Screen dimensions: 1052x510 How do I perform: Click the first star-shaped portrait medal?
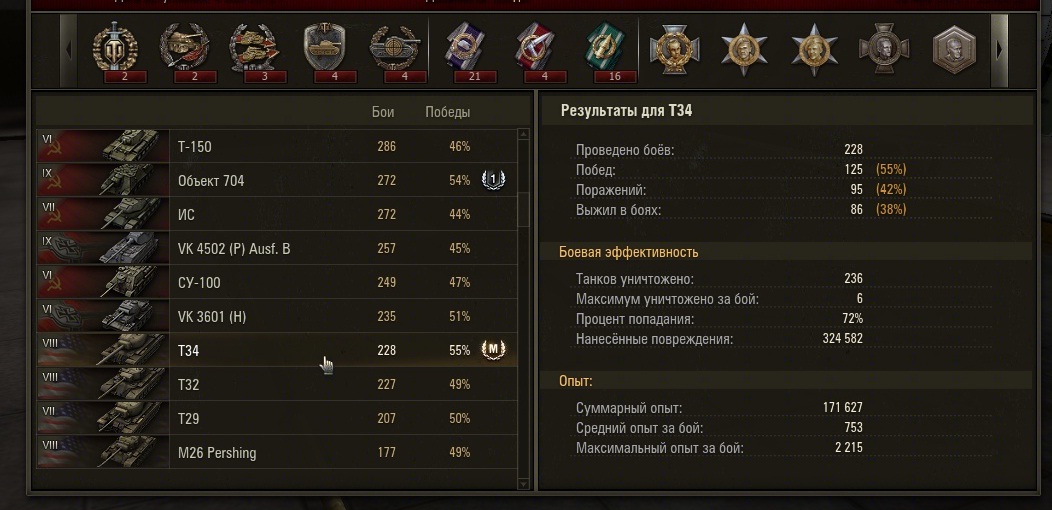pyautogui.click(x=744, y=49)
